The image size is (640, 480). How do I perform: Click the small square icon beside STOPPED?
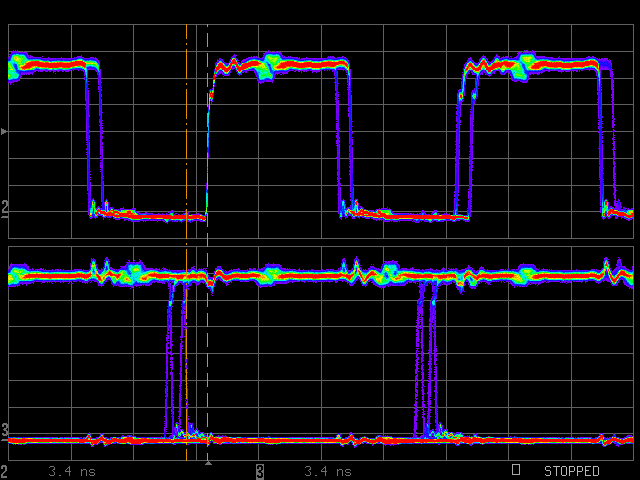[516, 469]
